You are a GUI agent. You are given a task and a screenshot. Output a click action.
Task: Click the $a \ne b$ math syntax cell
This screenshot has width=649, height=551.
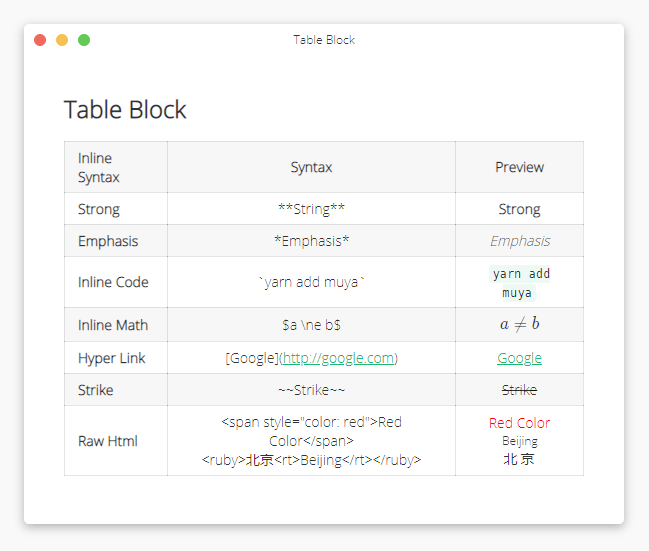click(x=311, y=325)
